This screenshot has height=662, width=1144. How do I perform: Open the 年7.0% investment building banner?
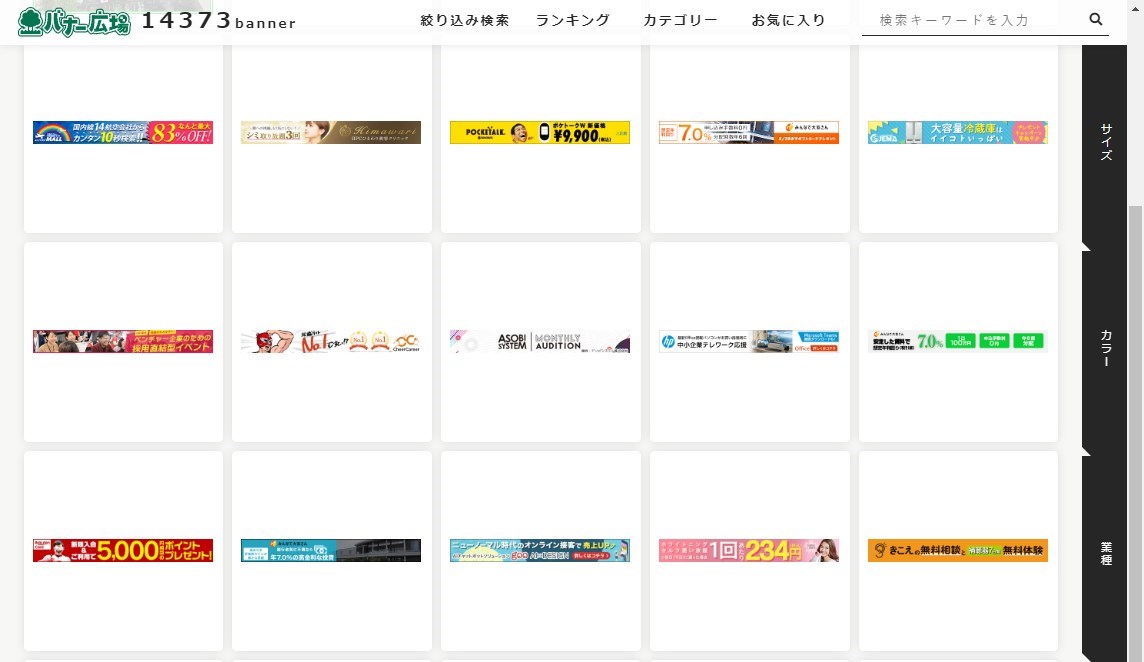point(331,550)
